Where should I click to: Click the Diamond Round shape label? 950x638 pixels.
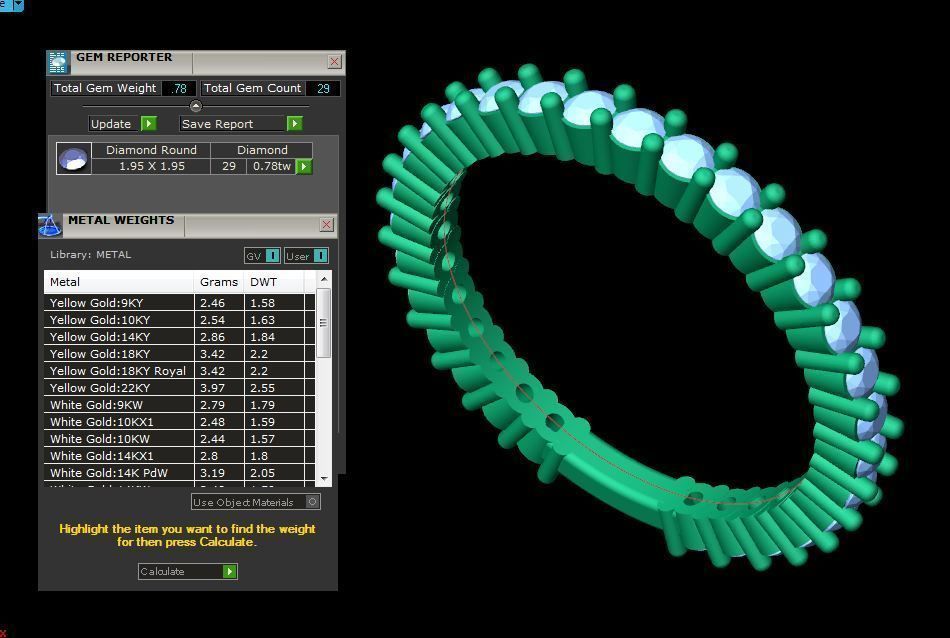tap(151, 150)
